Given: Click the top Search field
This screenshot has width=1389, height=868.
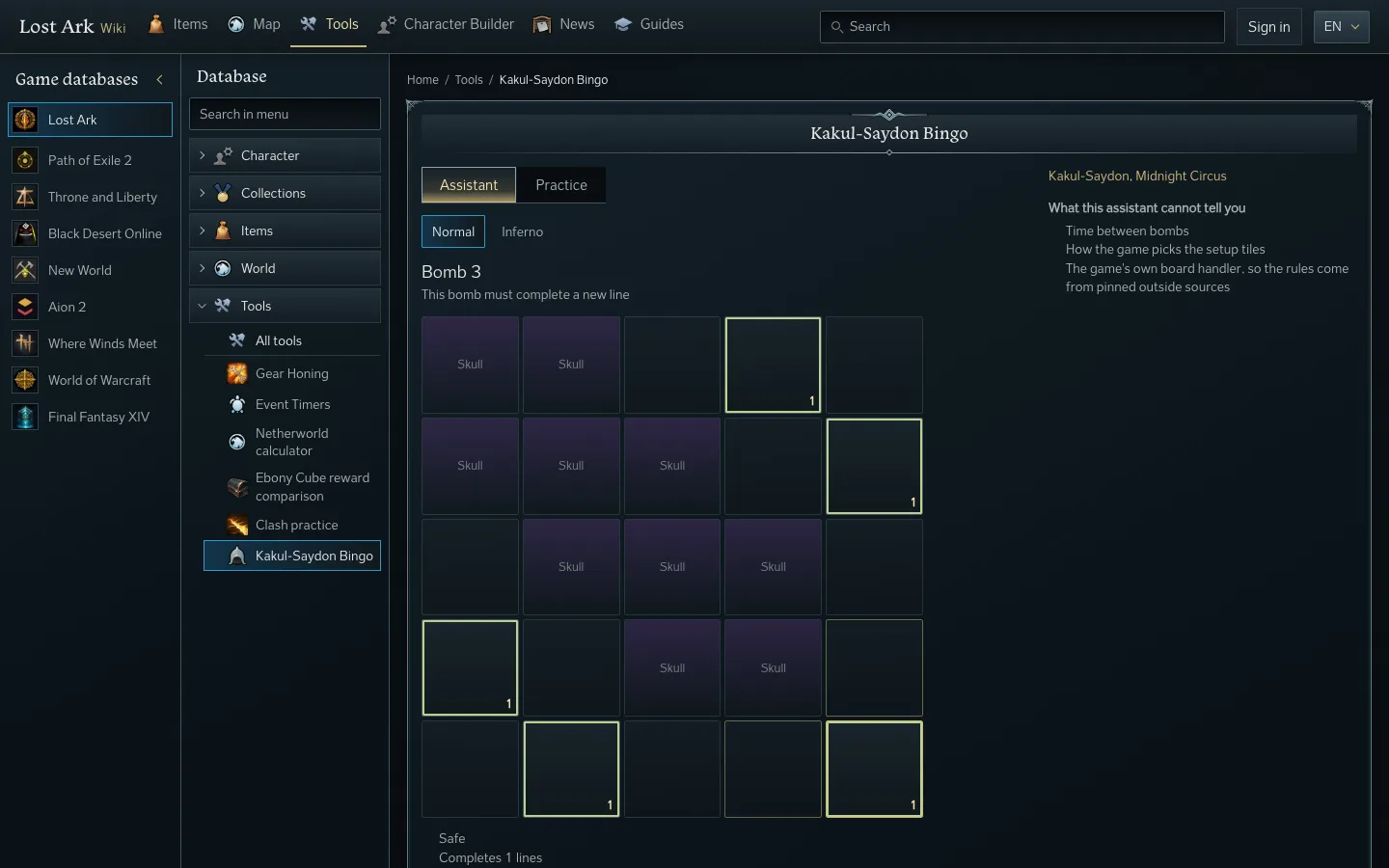Looking at the screenshot, I should point(1022,27).
